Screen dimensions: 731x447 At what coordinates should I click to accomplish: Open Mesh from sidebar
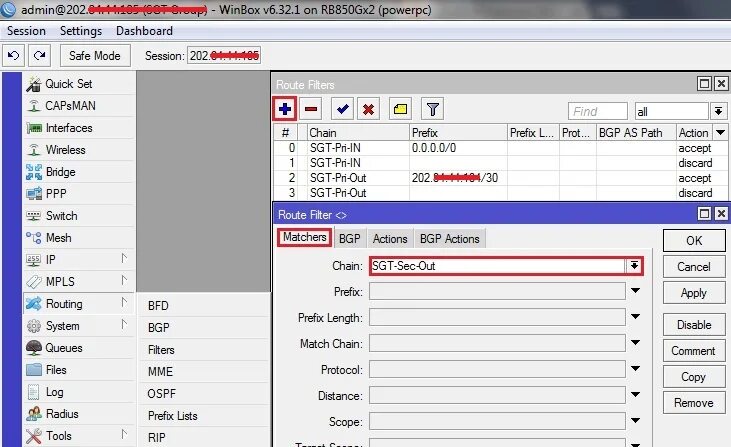coord(79,238)
